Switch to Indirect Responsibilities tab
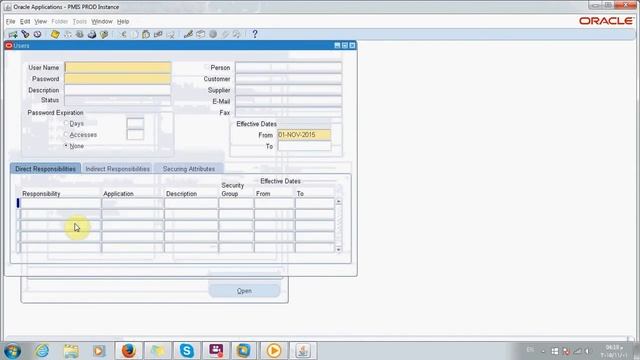Viewport: 640px width, 360px height. tap(118, 169)
